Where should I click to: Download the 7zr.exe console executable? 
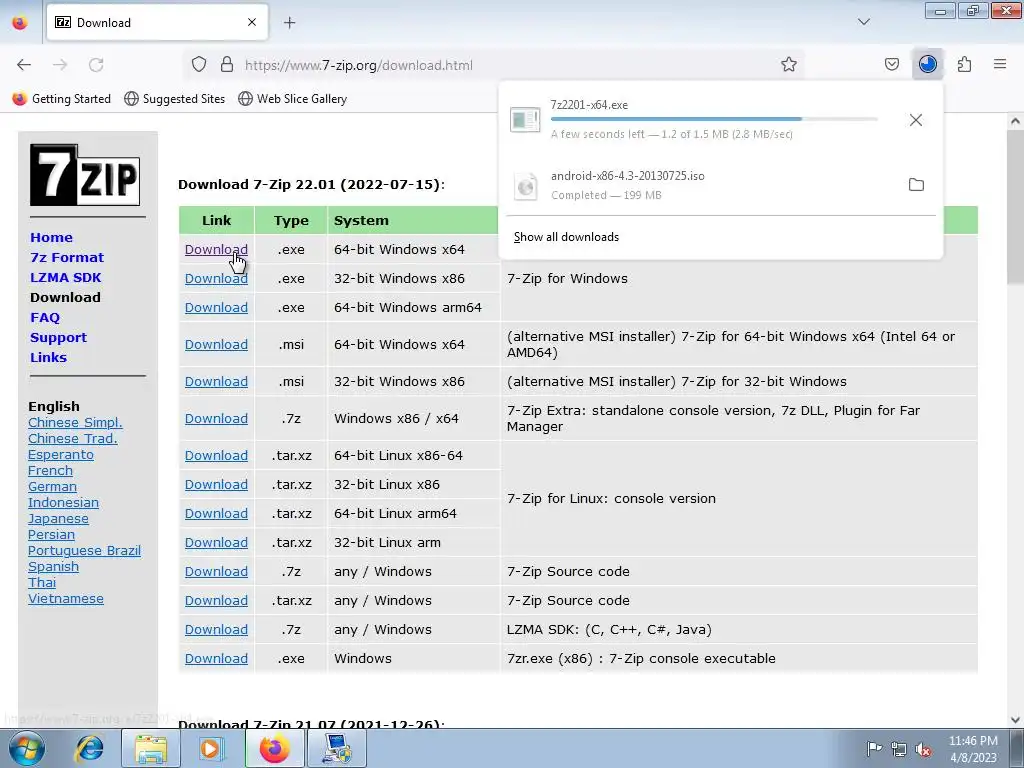click(216, 658)
